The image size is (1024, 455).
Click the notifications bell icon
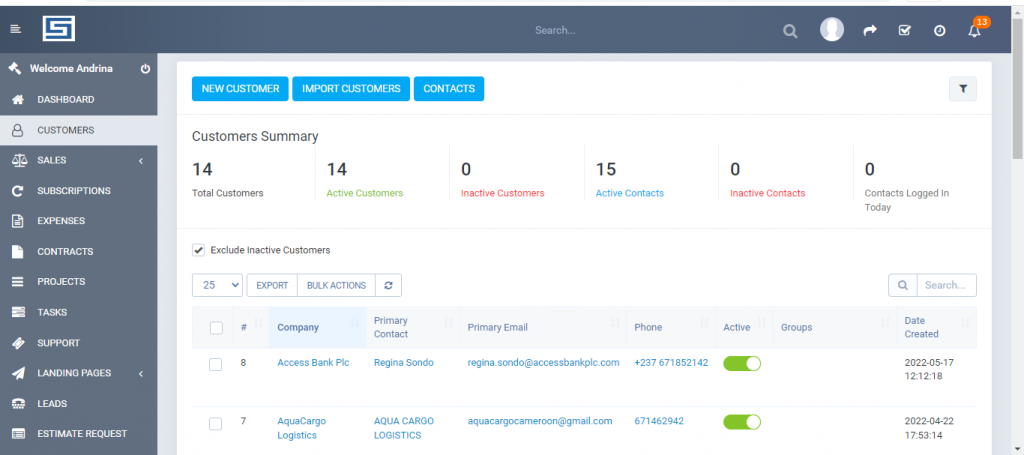click(x=974, y=31)
